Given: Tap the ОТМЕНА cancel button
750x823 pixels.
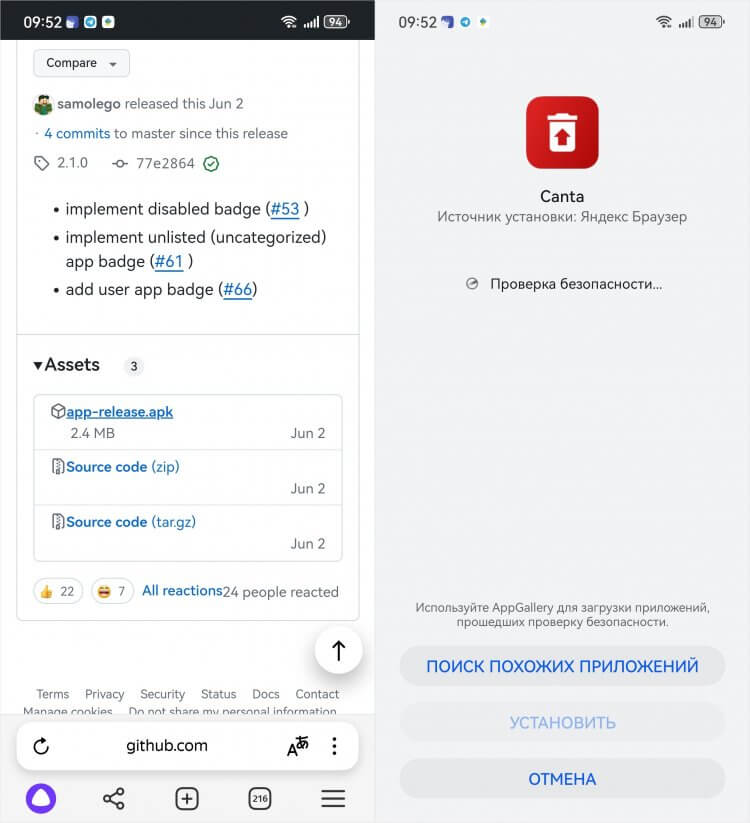Looking at the screenshot, I should [x=562, y=779].
